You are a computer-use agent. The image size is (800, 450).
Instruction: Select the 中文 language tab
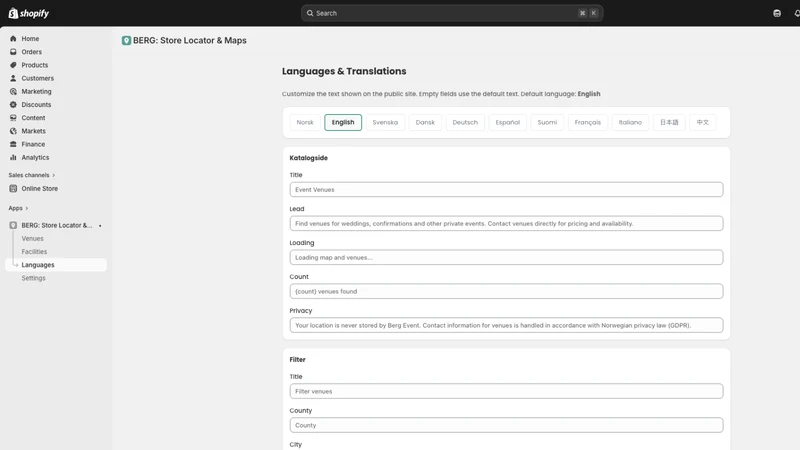[x=703, y=122]
